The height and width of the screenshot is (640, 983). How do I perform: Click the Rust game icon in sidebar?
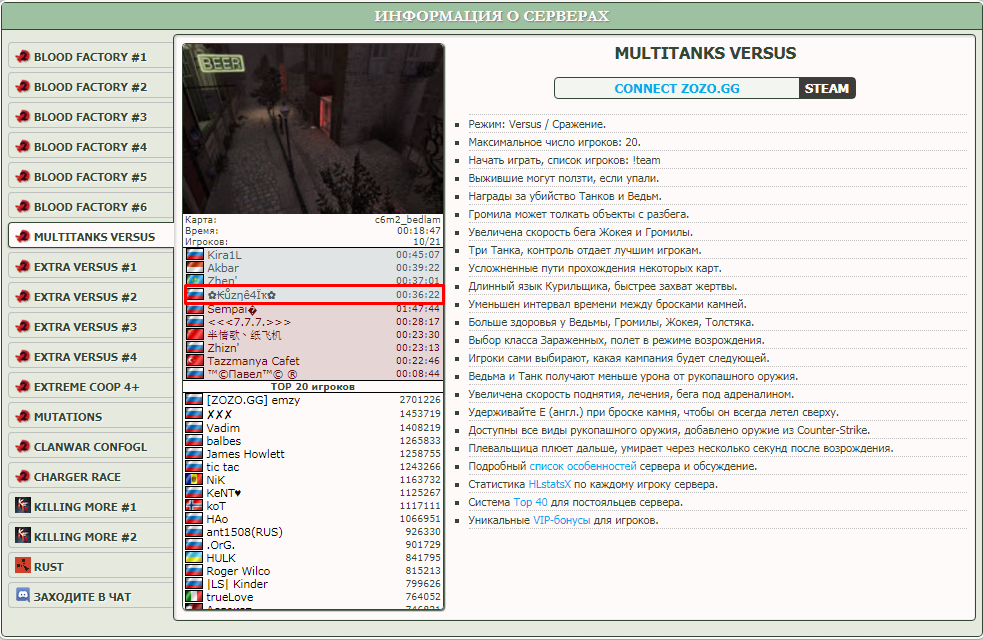click(x=23, y=567)
